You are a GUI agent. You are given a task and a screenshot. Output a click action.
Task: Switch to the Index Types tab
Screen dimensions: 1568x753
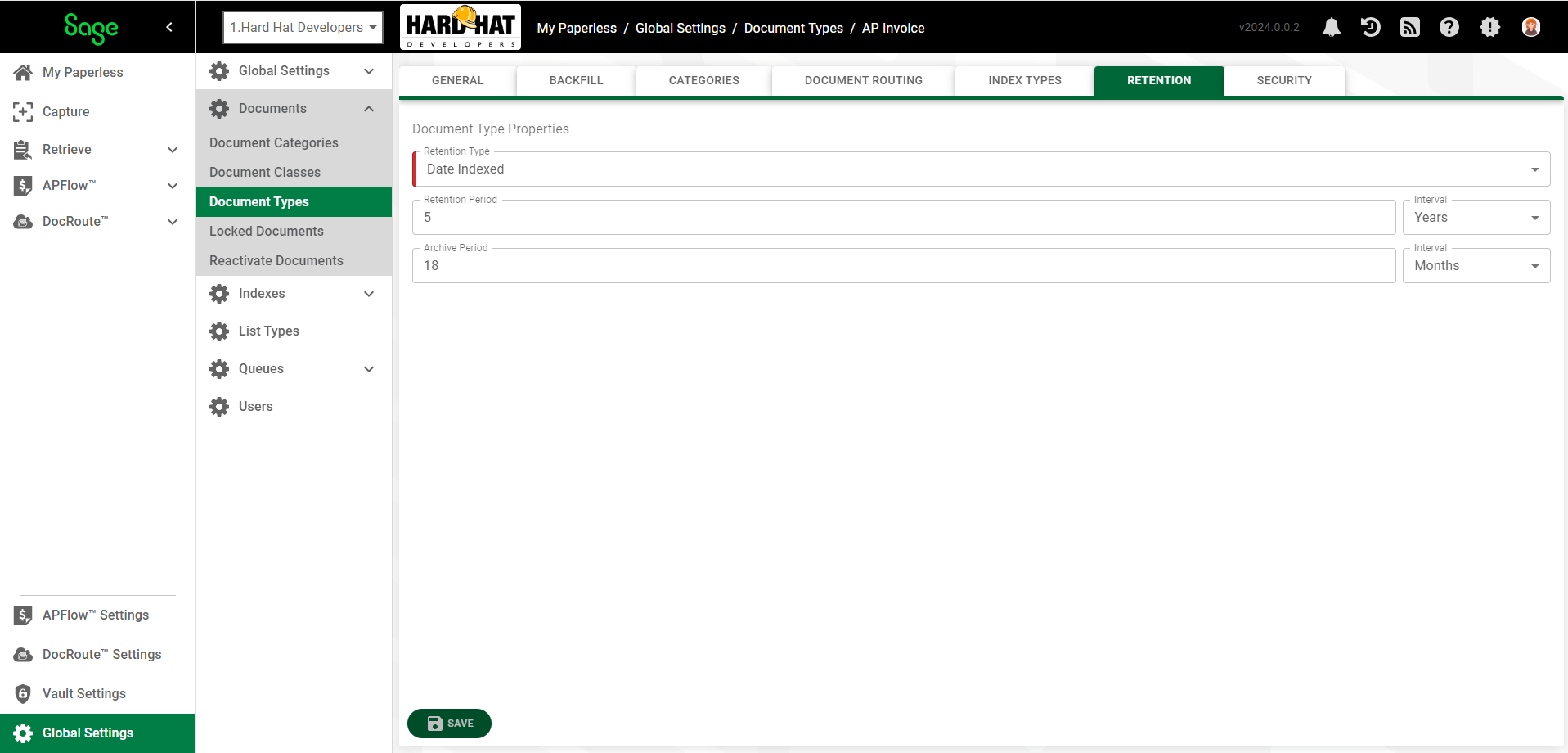click(x=1025, y=80)
